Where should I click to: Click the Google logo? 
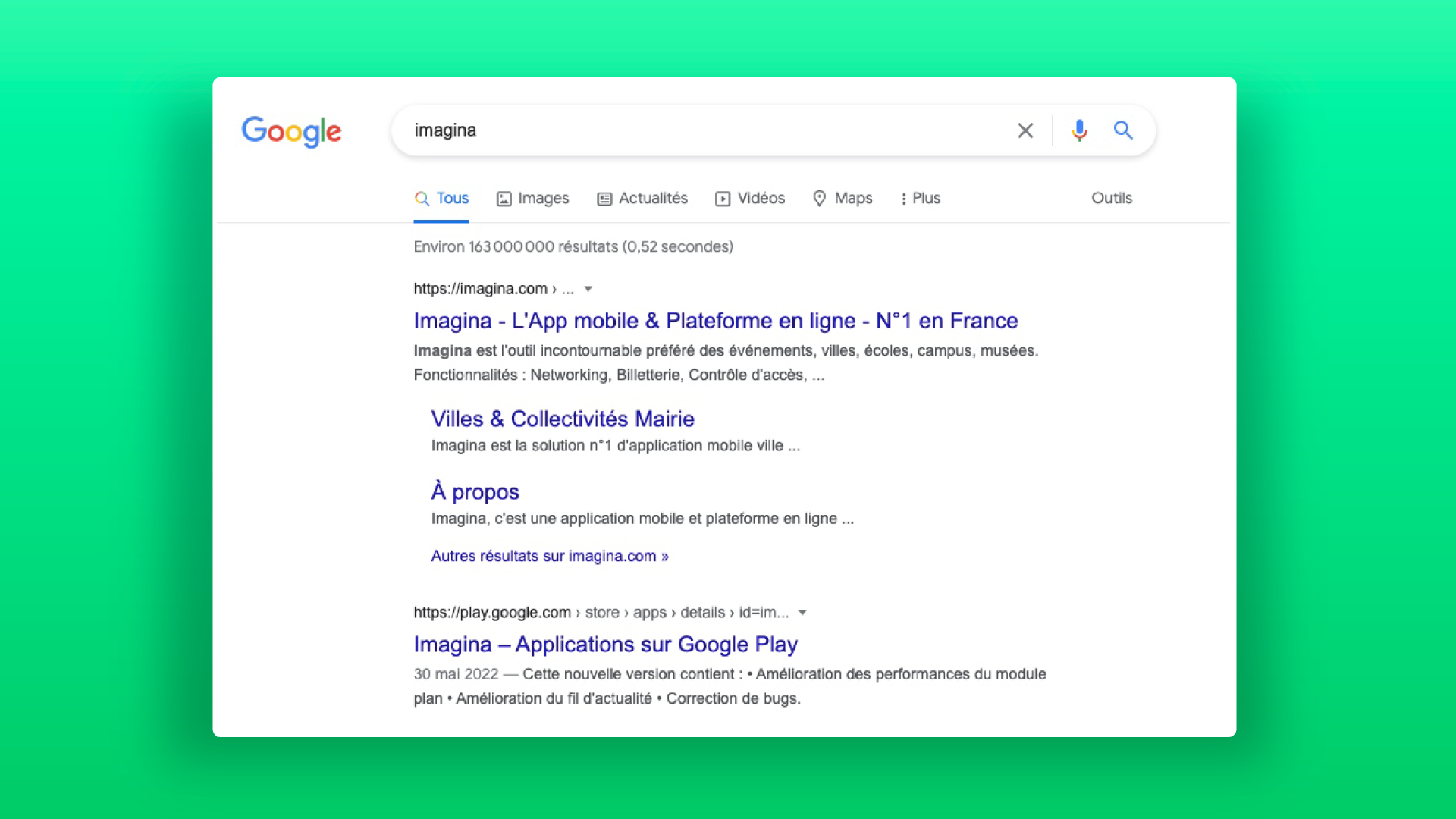[292, 131]
